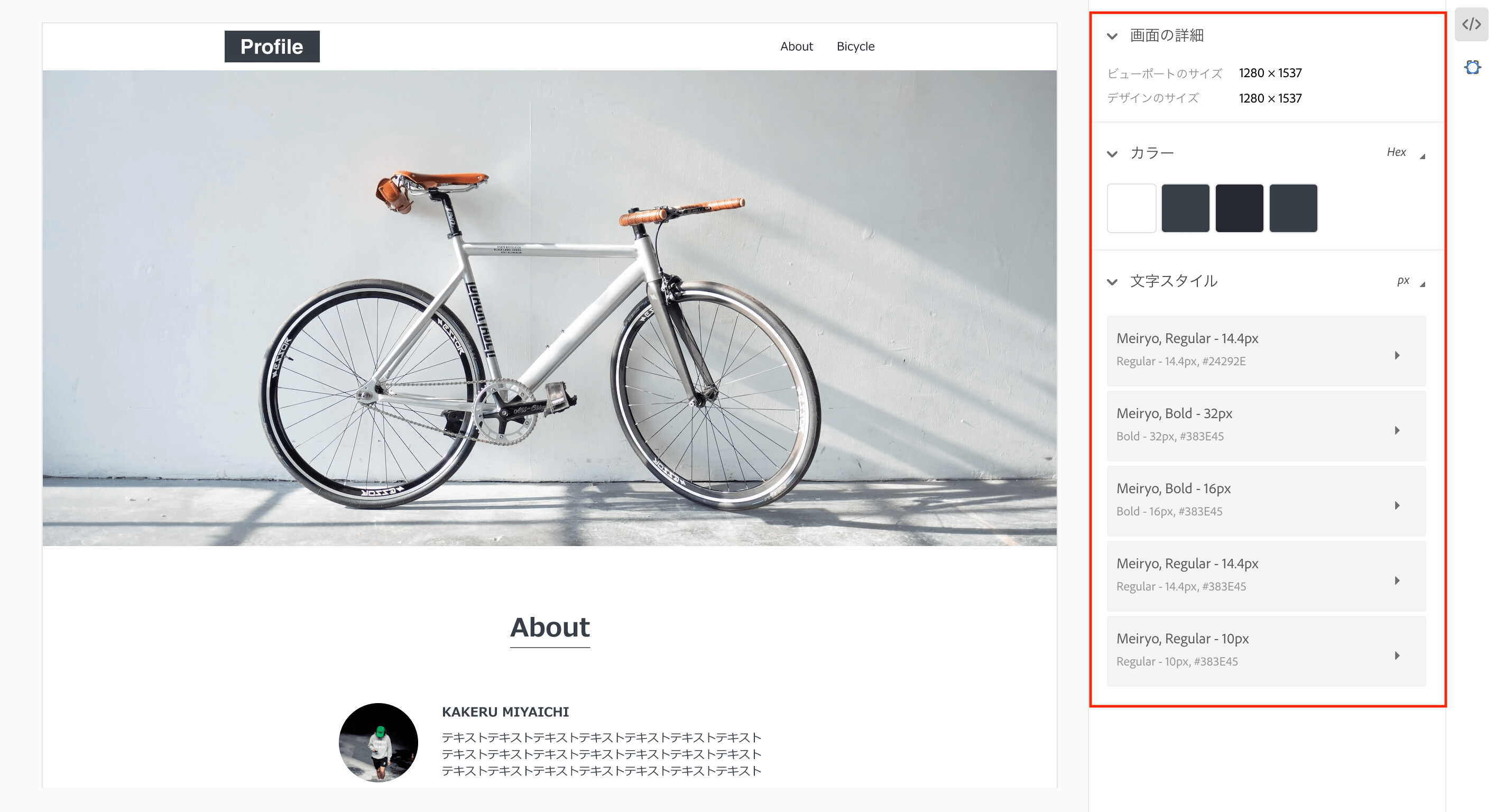This screenshot has height=812, width=1496.
Task: Open the code view icon
Action: point(1471,24)
